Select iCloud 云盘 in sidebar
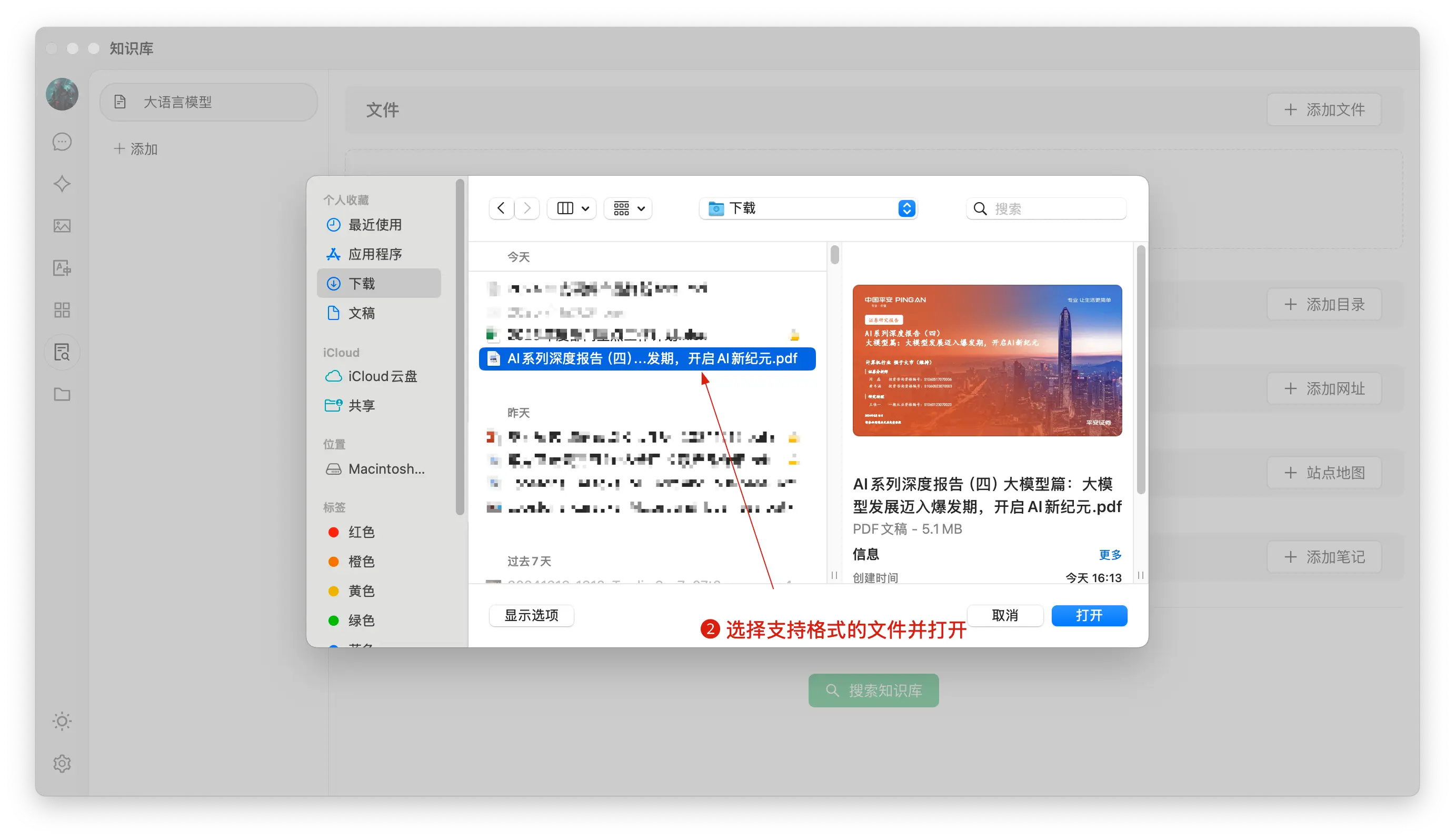1455x840 pixels. (x=382, y=376)
